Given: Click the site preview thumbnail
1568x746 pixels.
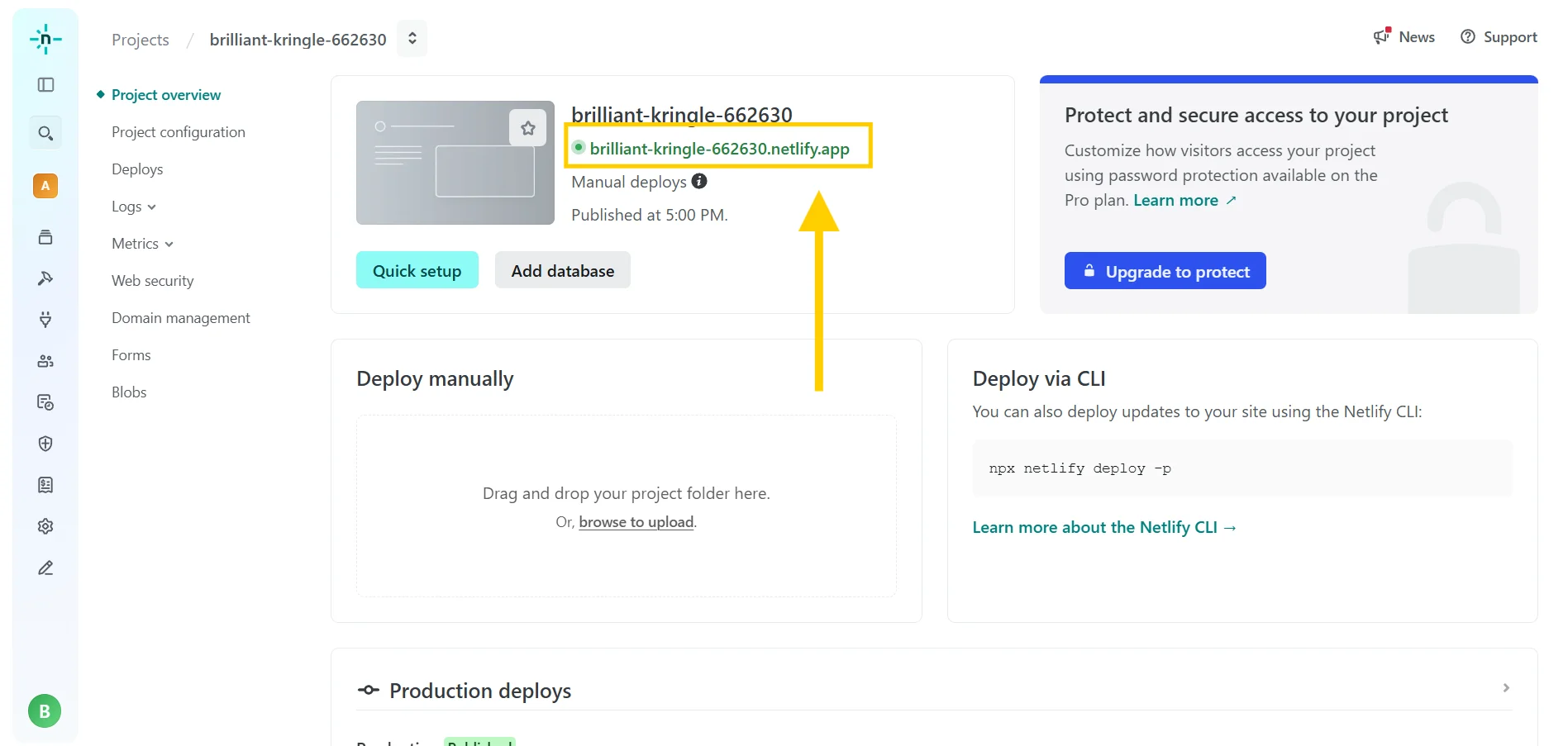Looking at the screenshot, I should [x=455, y=163].
